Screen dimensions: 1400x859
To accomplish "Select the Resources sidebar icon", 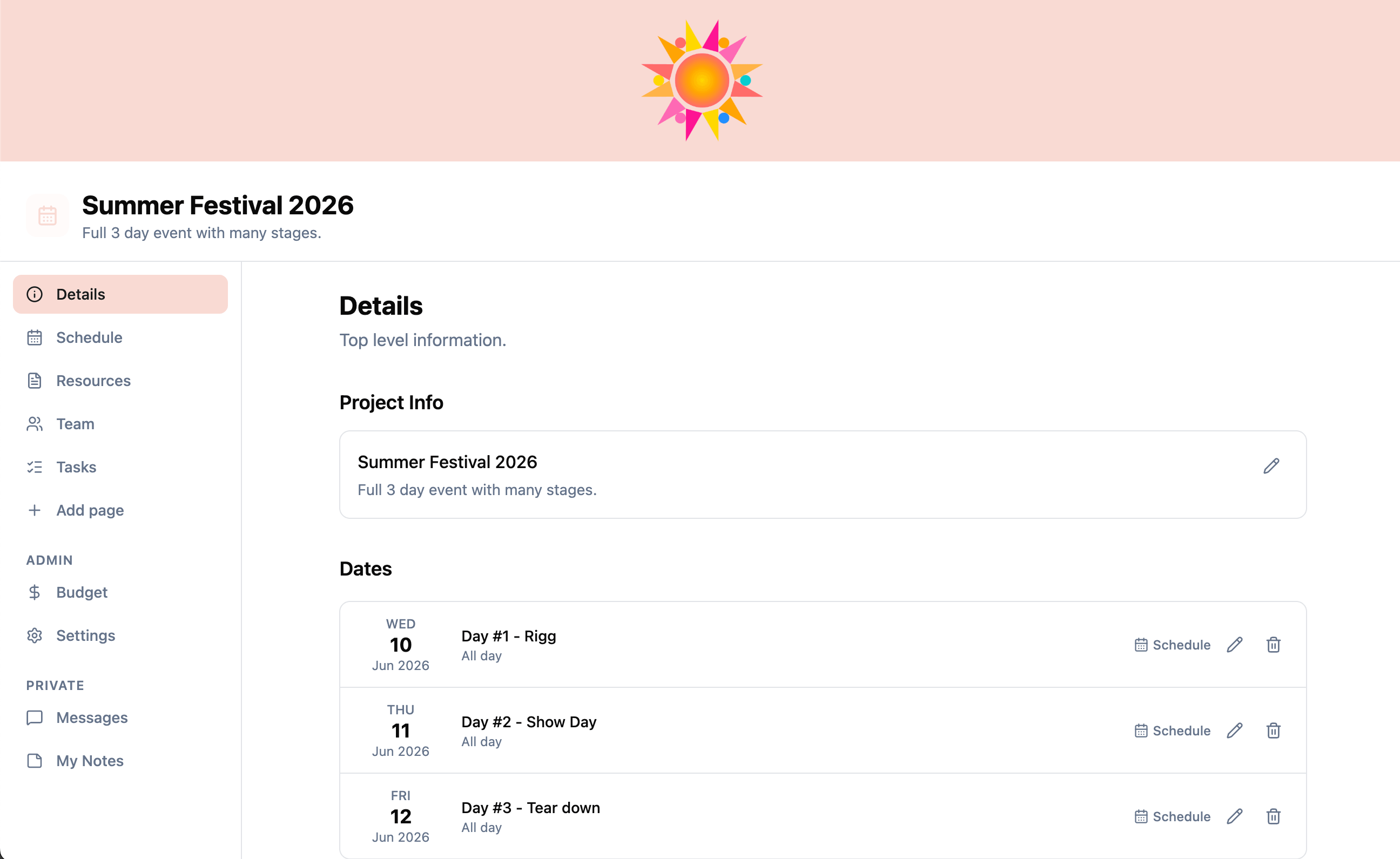I will pos(35,381).
